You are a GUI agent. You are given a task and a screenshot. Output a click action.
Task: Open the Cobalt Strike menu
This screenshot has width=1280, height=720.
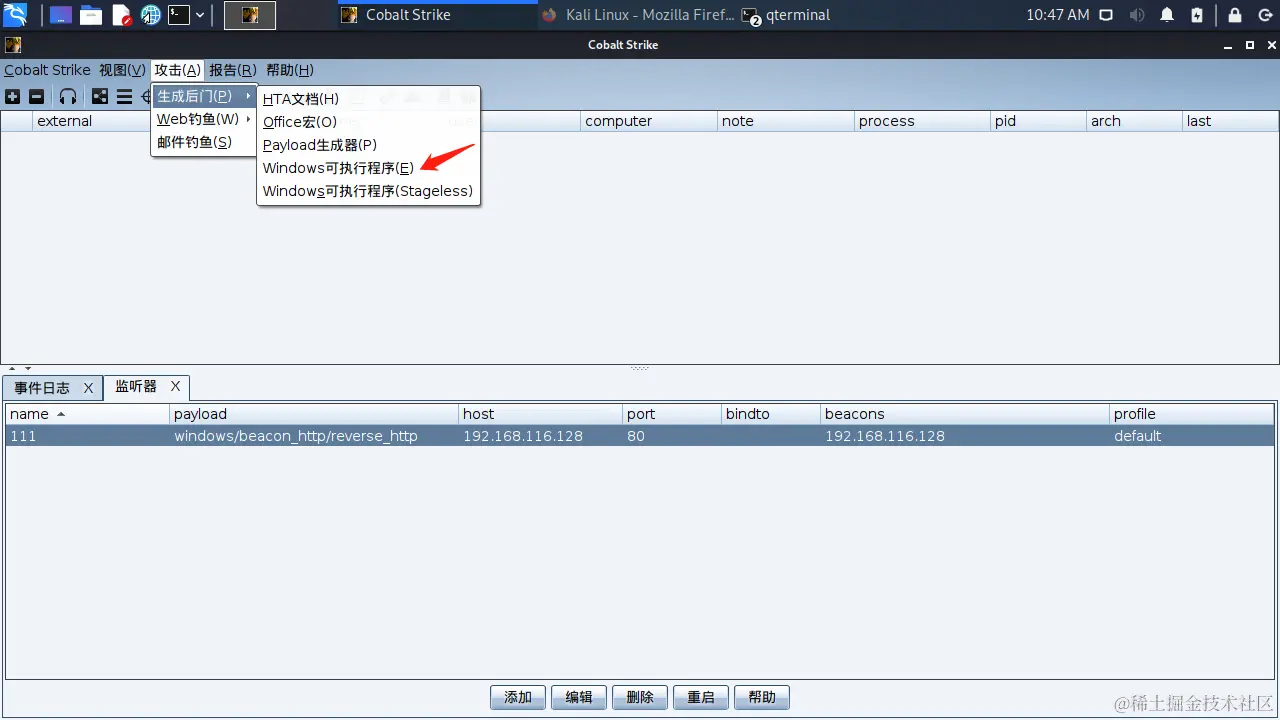pos(47,70)
